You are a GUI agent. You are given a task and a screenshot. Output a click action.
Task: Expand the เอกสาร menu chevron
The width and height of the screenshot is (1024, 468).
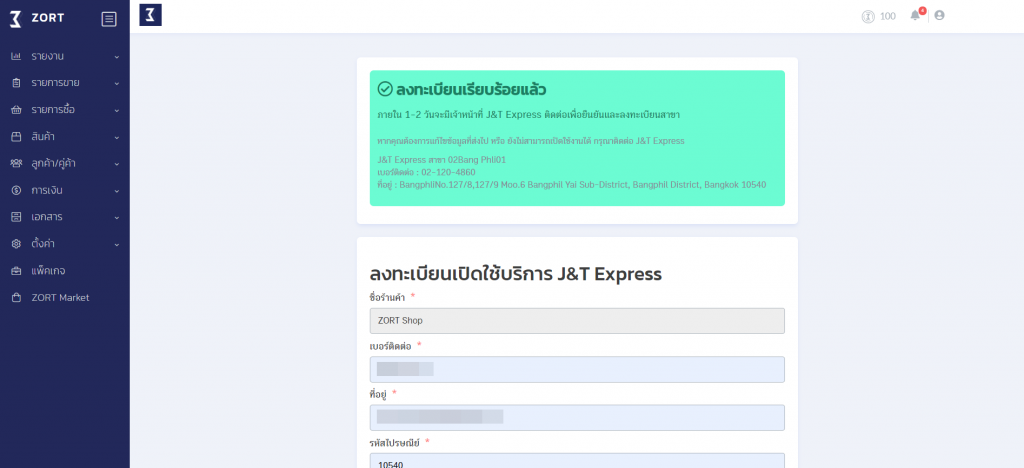tap(117, 217)
